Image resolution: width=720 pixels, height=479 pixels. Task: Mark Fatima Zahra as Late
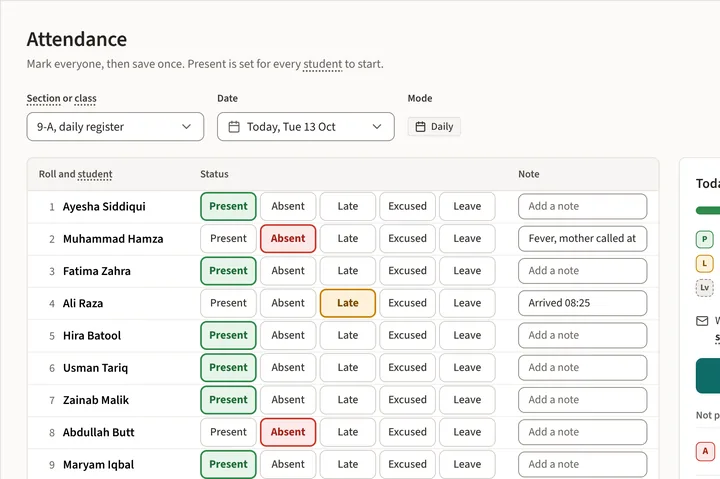point(348,271)
